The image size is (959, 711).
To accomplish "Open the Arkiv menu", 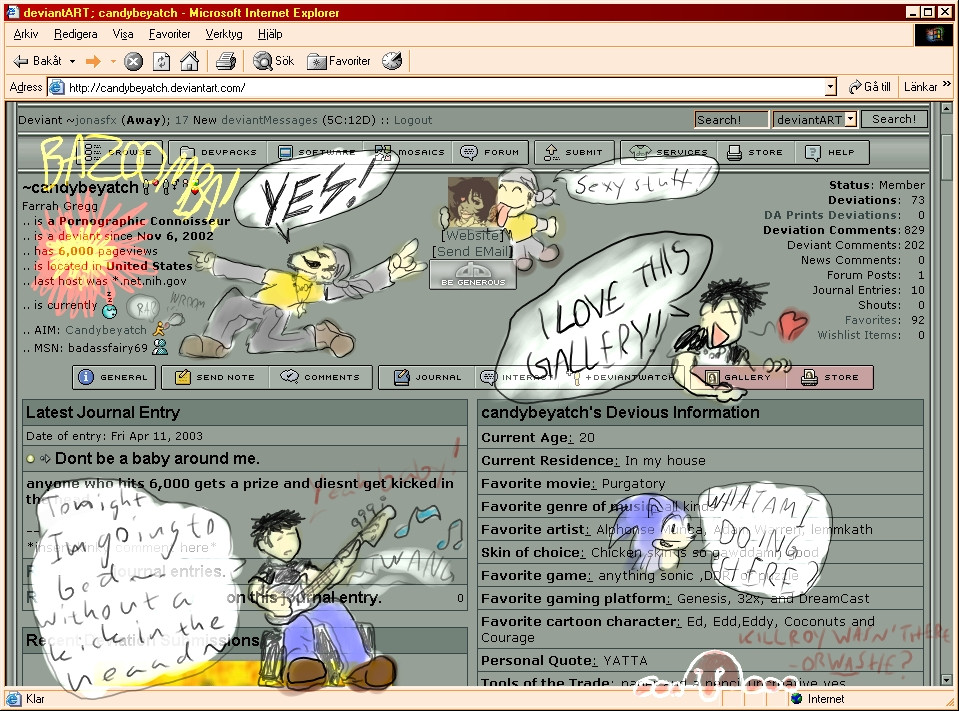I will pos(26,34).
